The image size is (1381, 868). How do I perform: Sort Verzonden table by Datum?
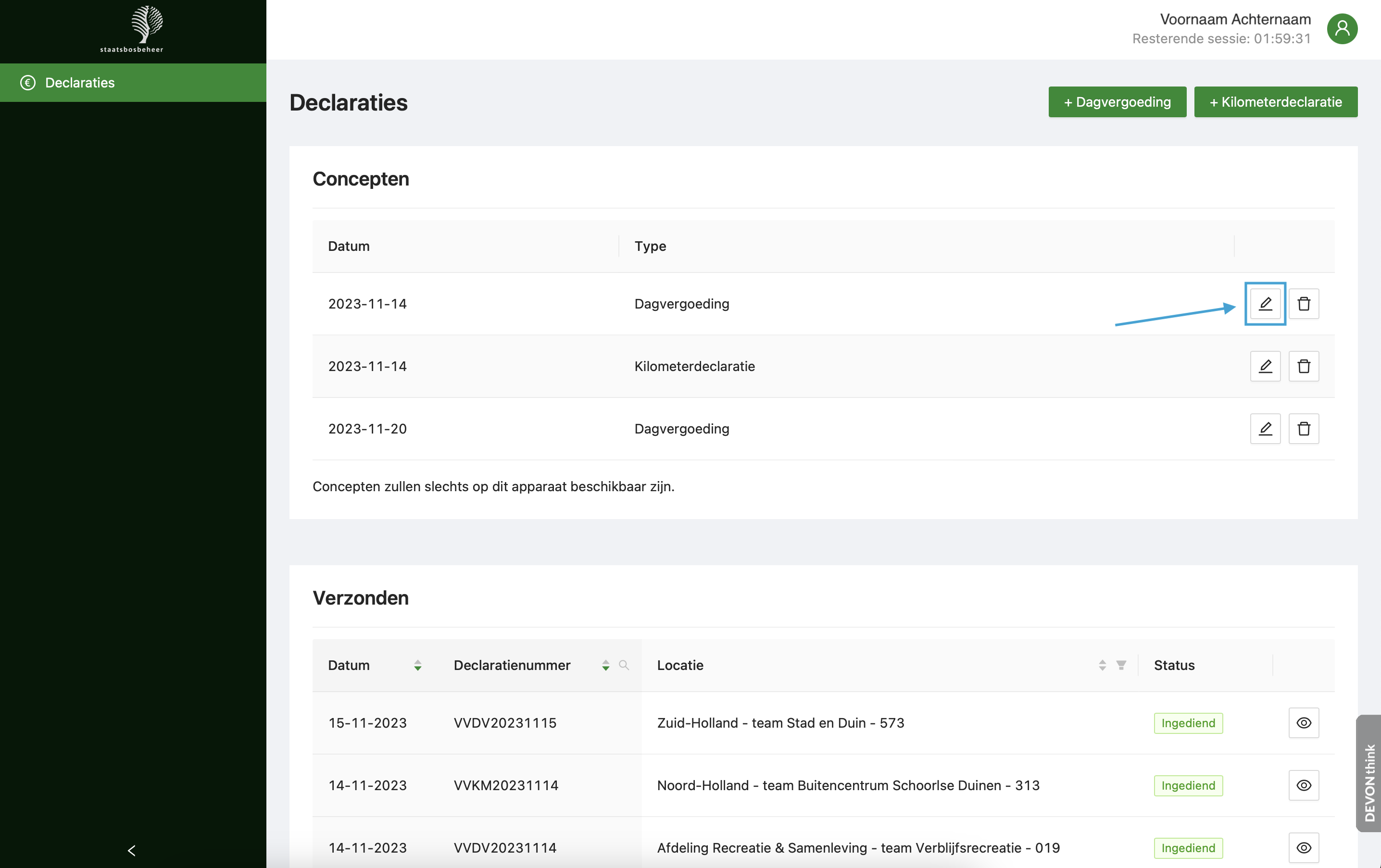[417, 665]
